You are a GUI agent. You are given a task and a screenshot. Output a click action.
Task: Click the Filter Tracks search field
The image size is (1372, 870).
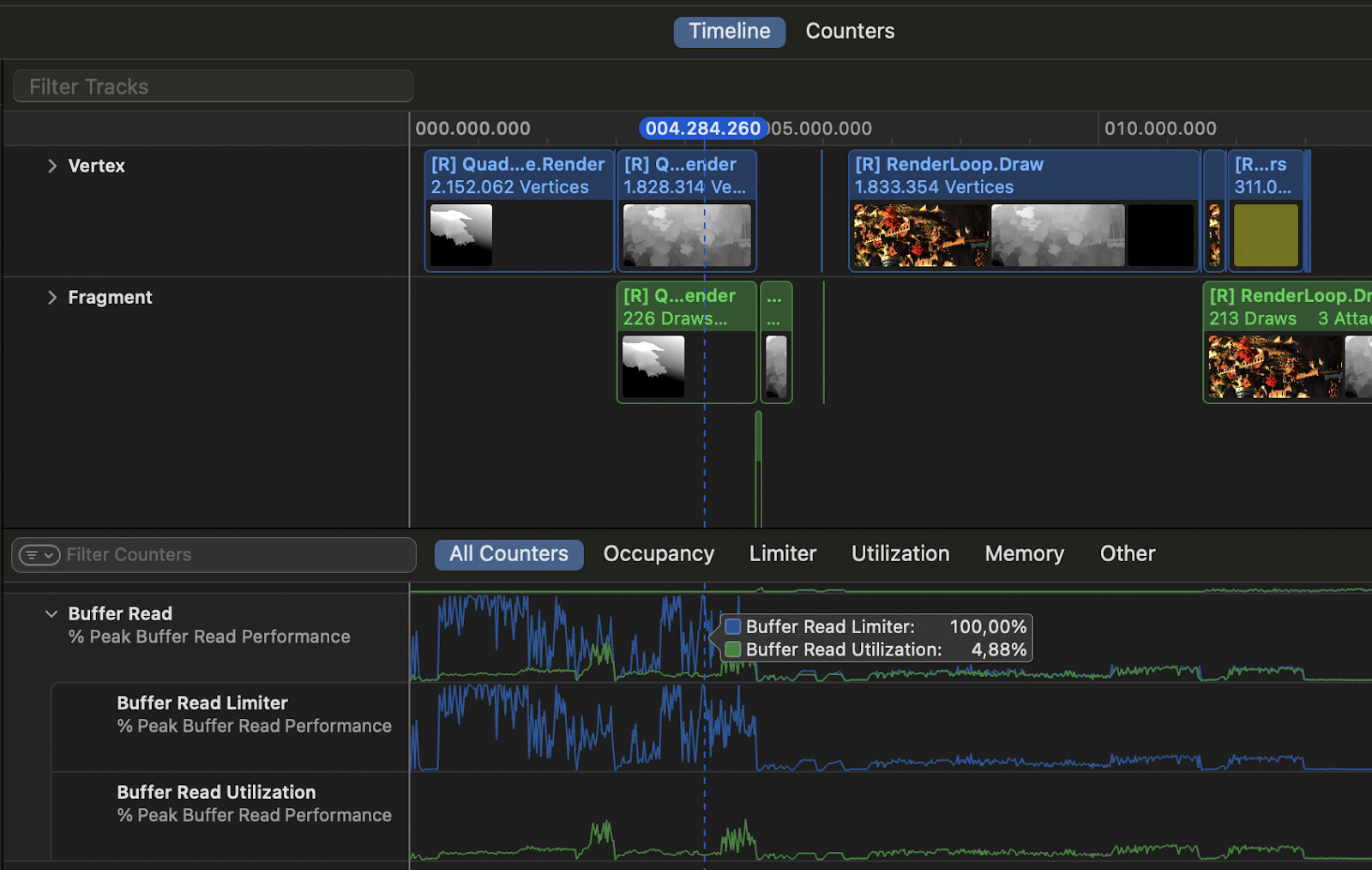tap(212, 86)
